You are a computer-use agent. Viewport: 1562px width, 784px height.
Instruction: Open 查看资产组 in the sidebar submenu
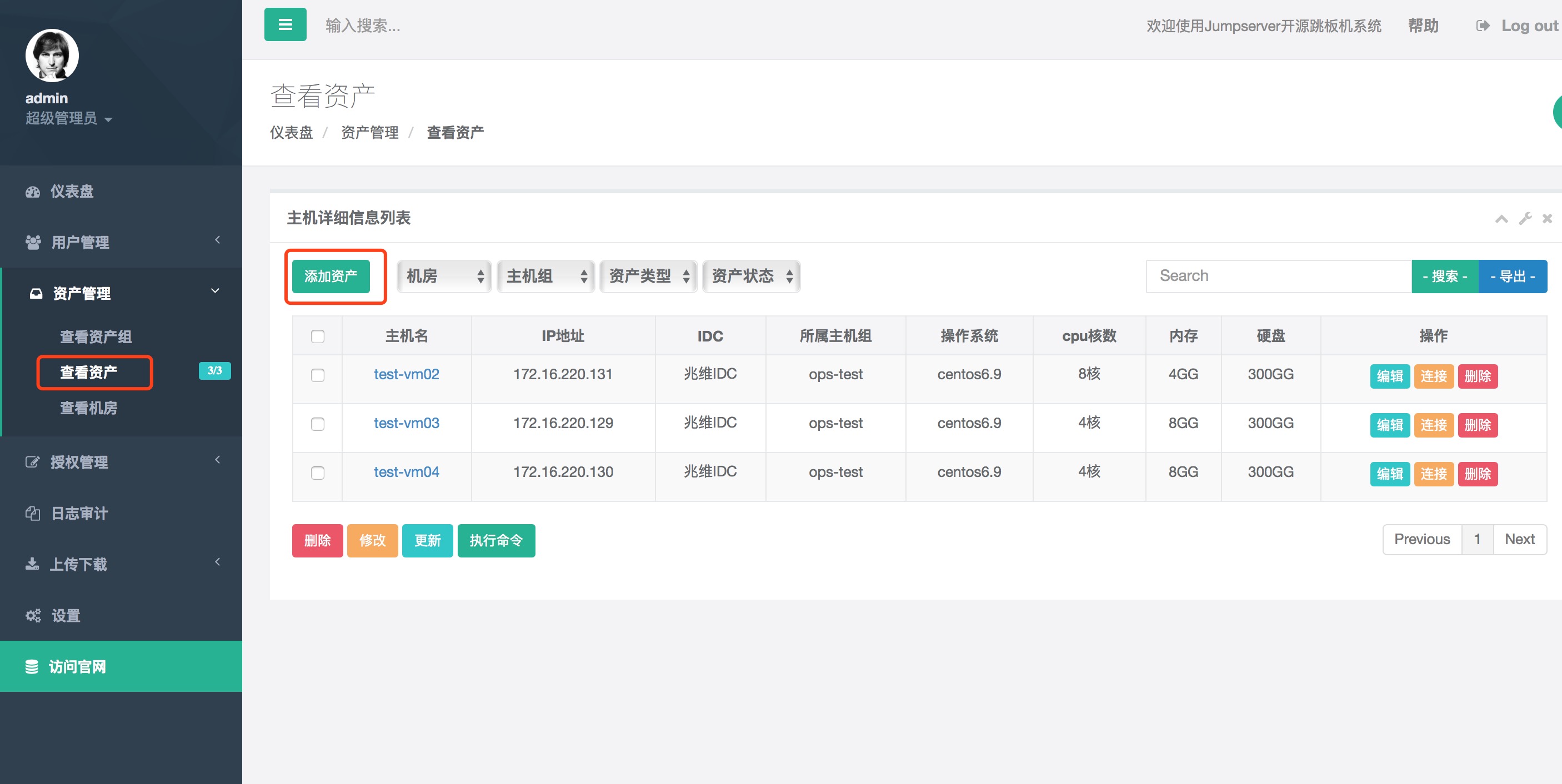pyautogui.click(x=96, y=336)
